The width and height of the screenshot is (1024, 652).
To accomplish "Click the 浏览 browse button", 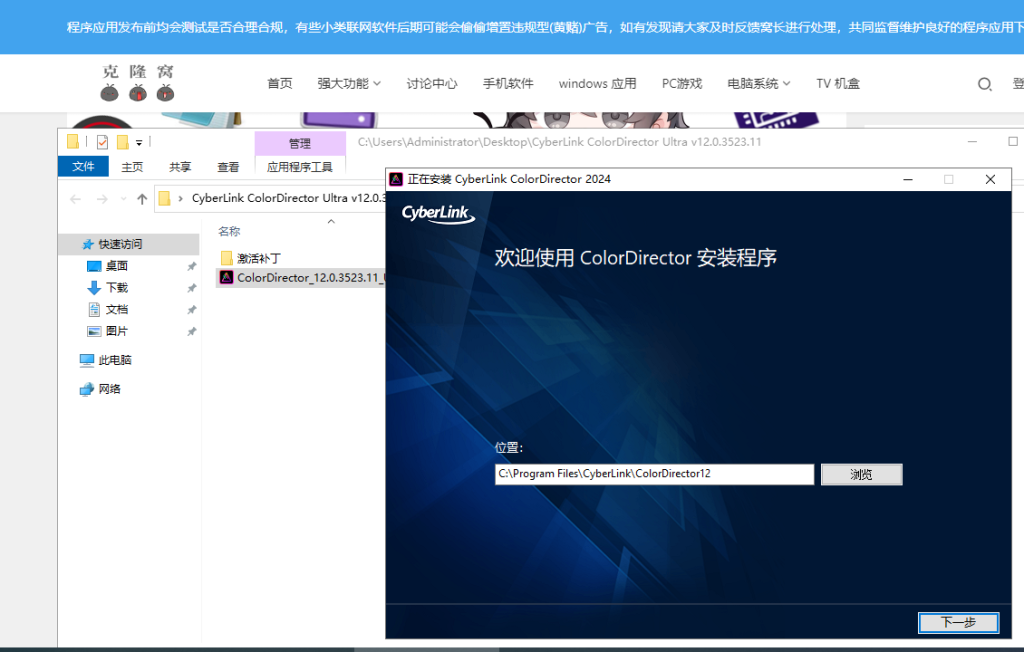I will pyautogui.click(x=861, y=474).
